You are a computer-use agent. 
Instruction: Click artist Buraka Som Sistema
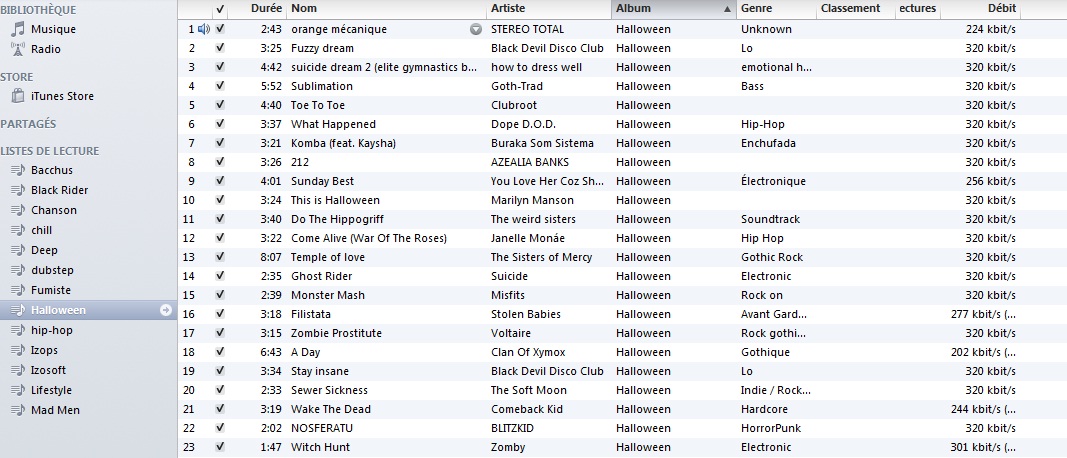tap(542, 143)
